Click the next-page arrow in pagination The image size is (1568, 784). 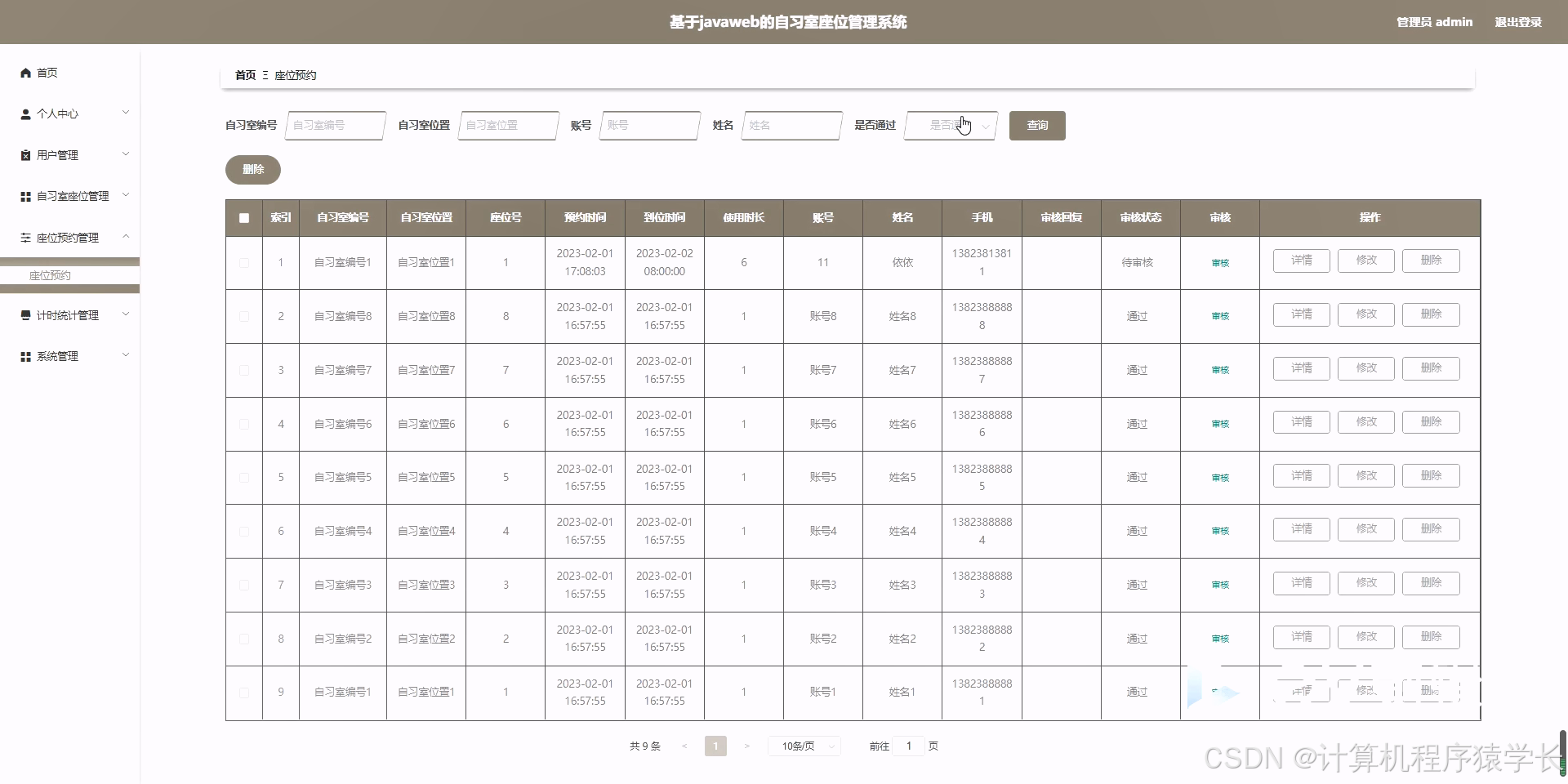coord(746,746)
